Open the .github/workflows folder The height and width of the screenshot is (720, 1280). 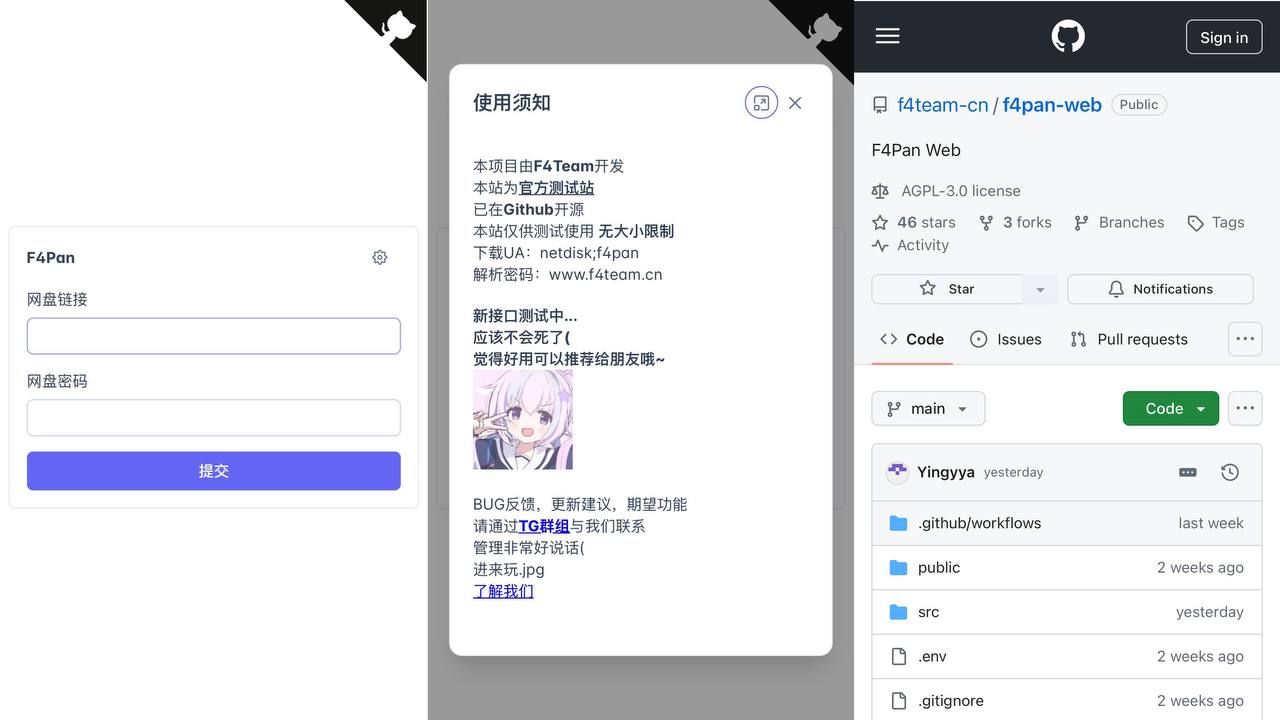[x=980, y=523]
